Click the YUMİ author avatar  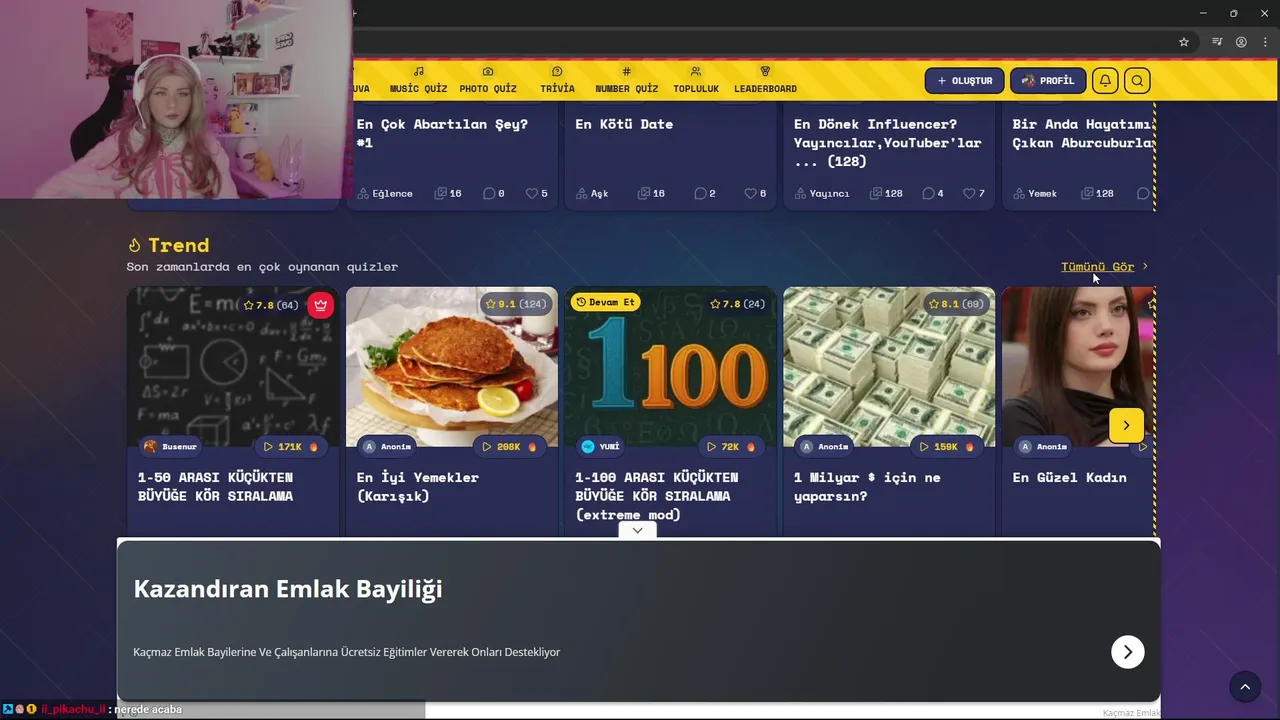click(x=588, y=447)
